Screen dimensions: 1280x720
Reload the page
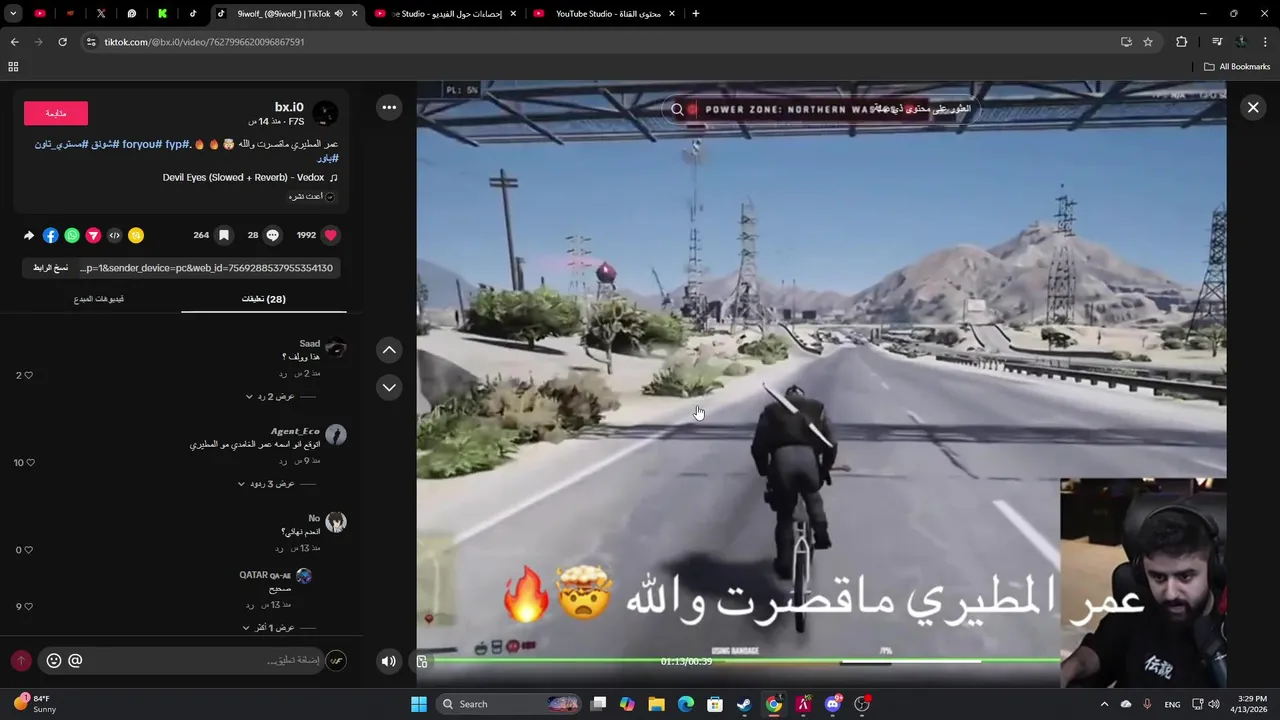pos(62,42)
